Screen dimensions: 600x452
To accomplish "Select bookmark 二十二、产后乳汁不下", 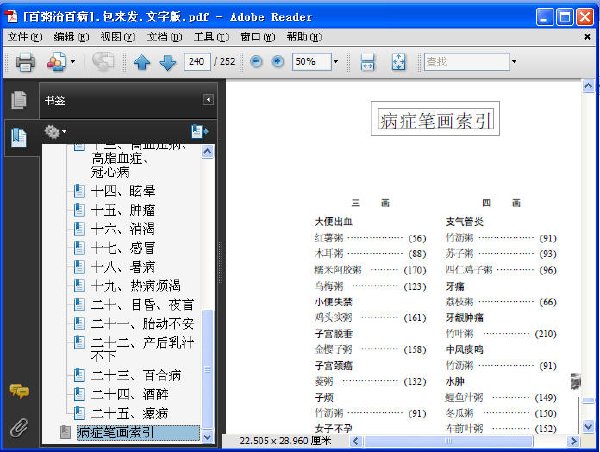I will click(142, 349).
